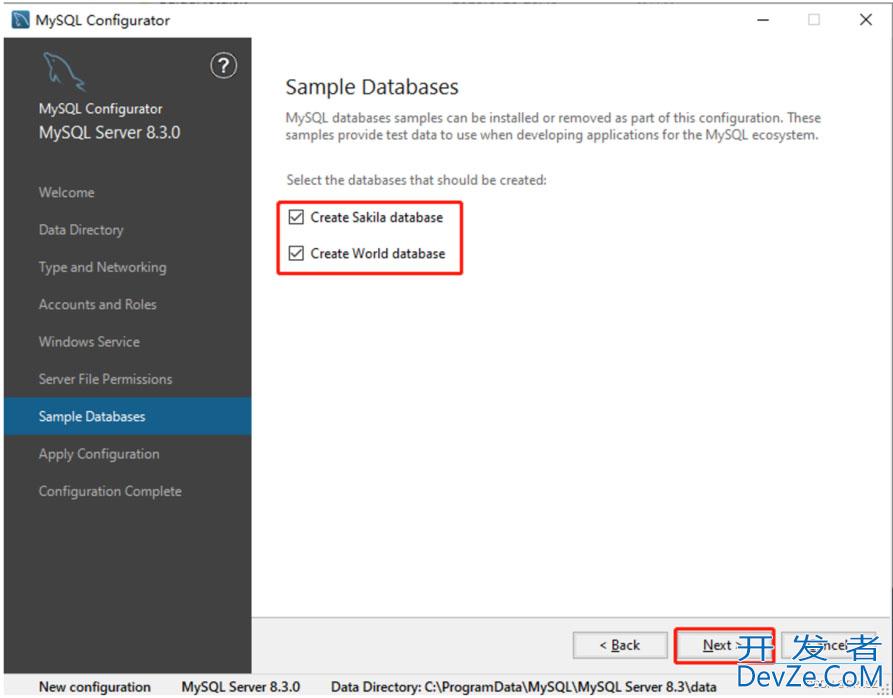Toggle Create World database checkbox
The image size is (893, 698).
point(296,253)
